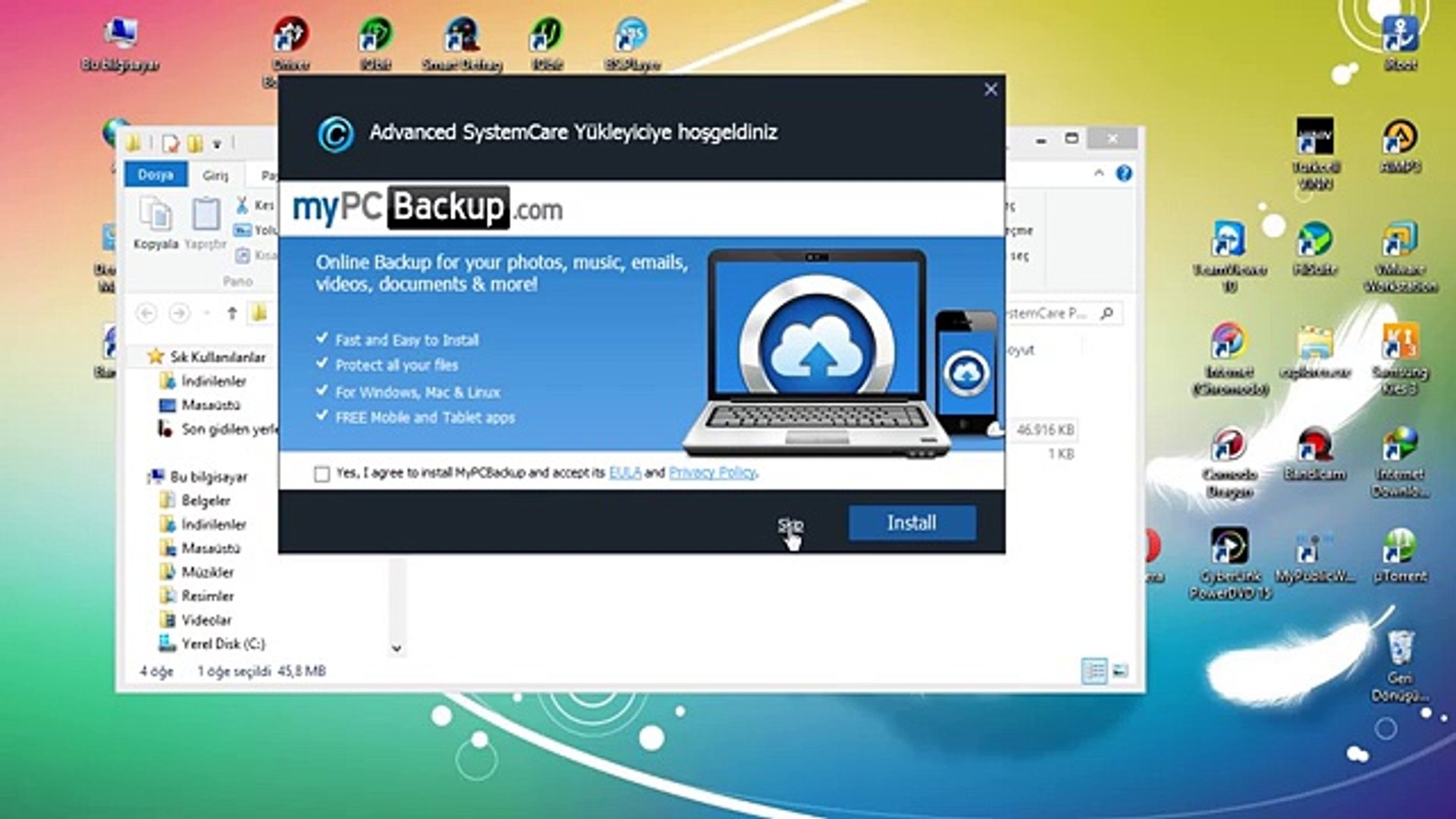Viewport: 1456px width, 819px height.
Task: Open the Bandicam desktop icon
Action: (1314, 455)
